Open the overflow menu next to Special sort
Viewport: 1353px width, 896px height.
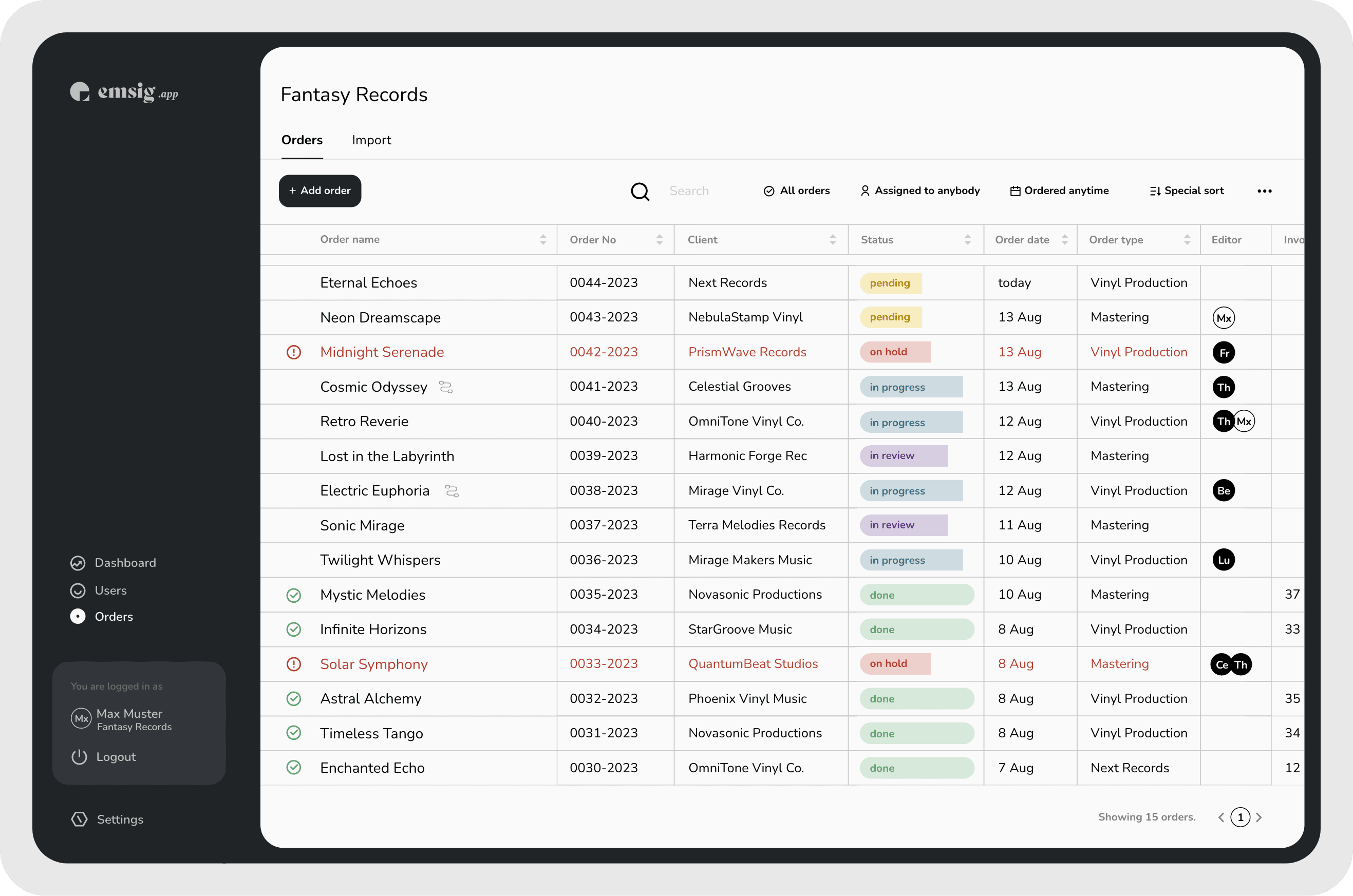pos(1265,191)
